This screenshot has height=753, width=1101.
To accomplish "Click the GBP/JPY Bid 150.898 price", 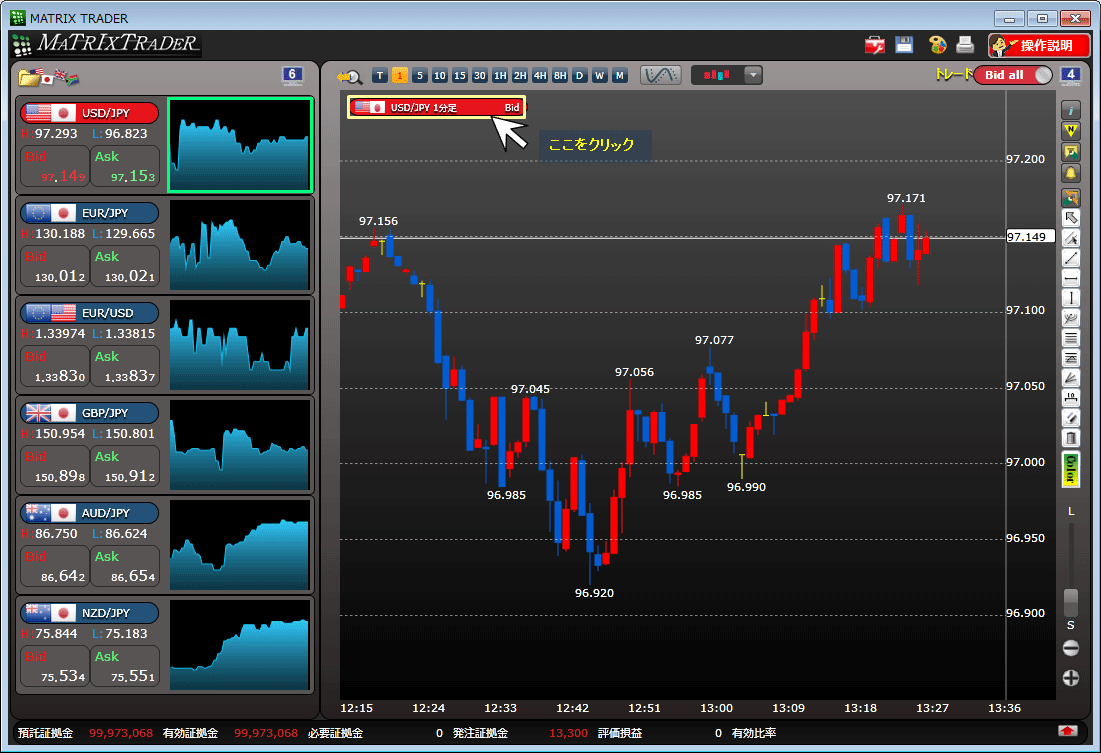I will point(55,466).
